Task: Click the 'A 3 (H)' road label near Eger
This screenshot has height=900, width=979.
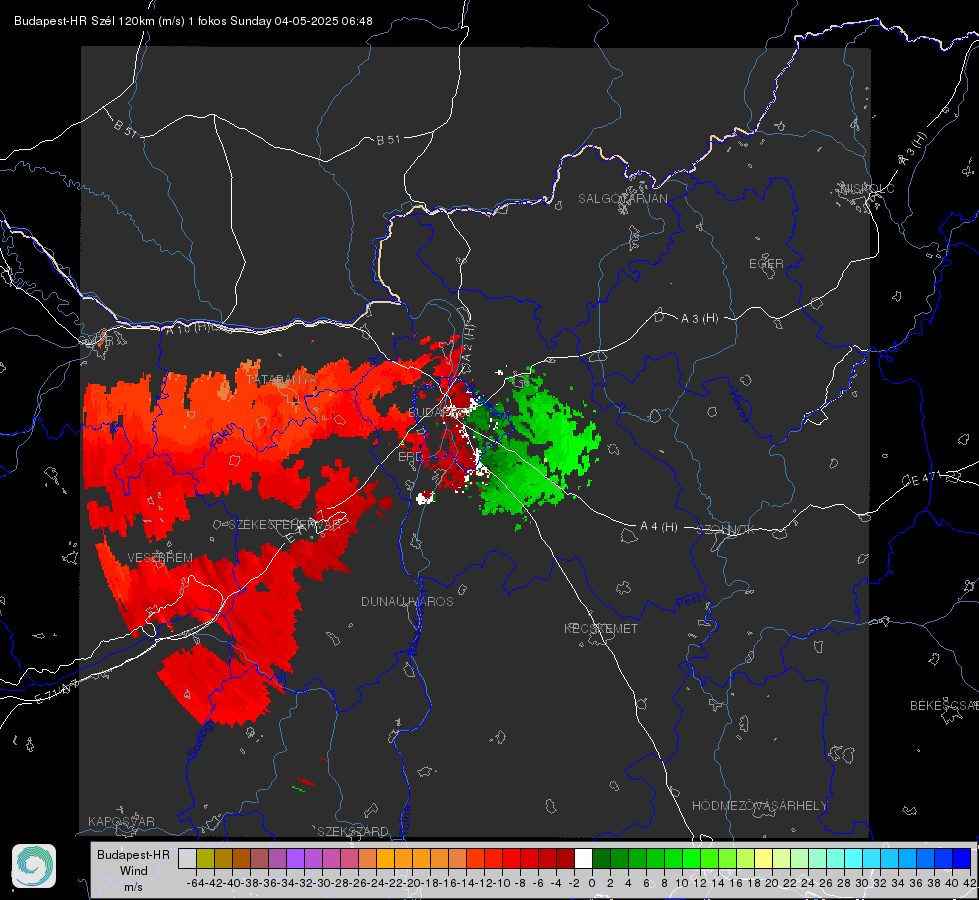Action: click(x=699, y=319)
